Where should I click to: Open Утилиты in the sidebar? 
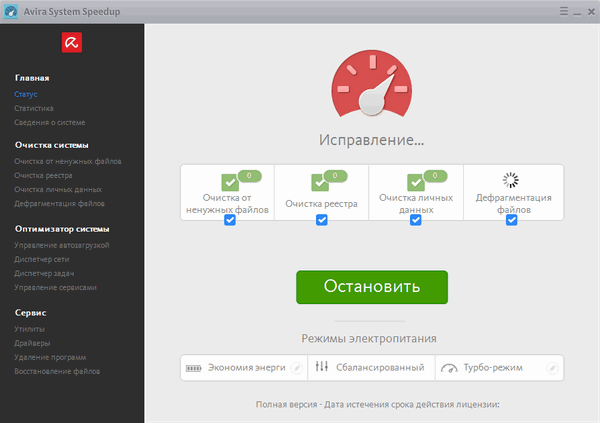click(29, 329)
